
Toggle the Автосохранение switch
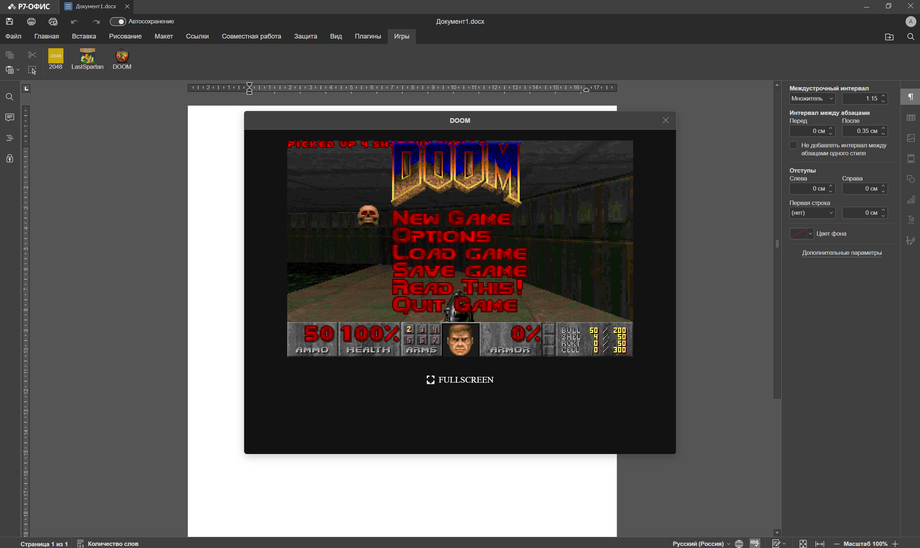coord(118,22)
